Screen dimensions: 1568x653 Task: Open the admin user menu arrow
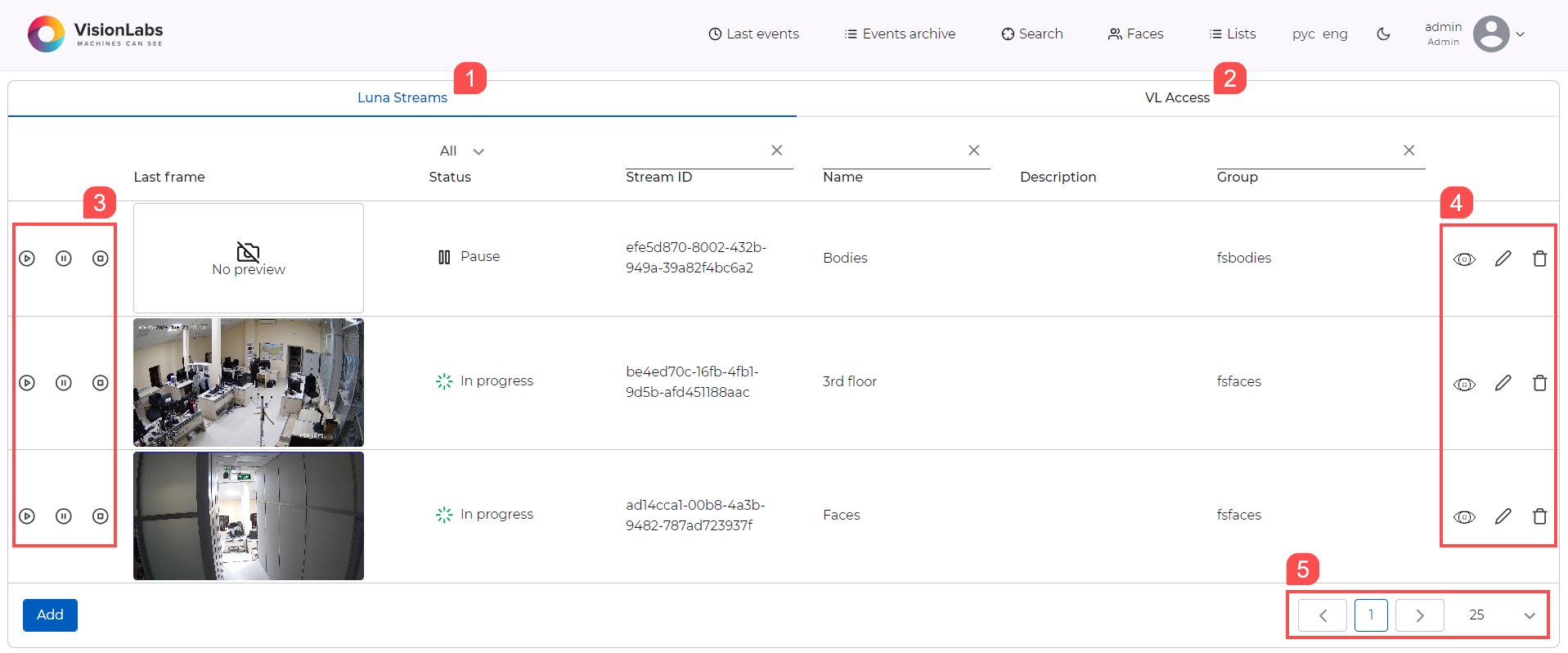[x=1520, y=34]
